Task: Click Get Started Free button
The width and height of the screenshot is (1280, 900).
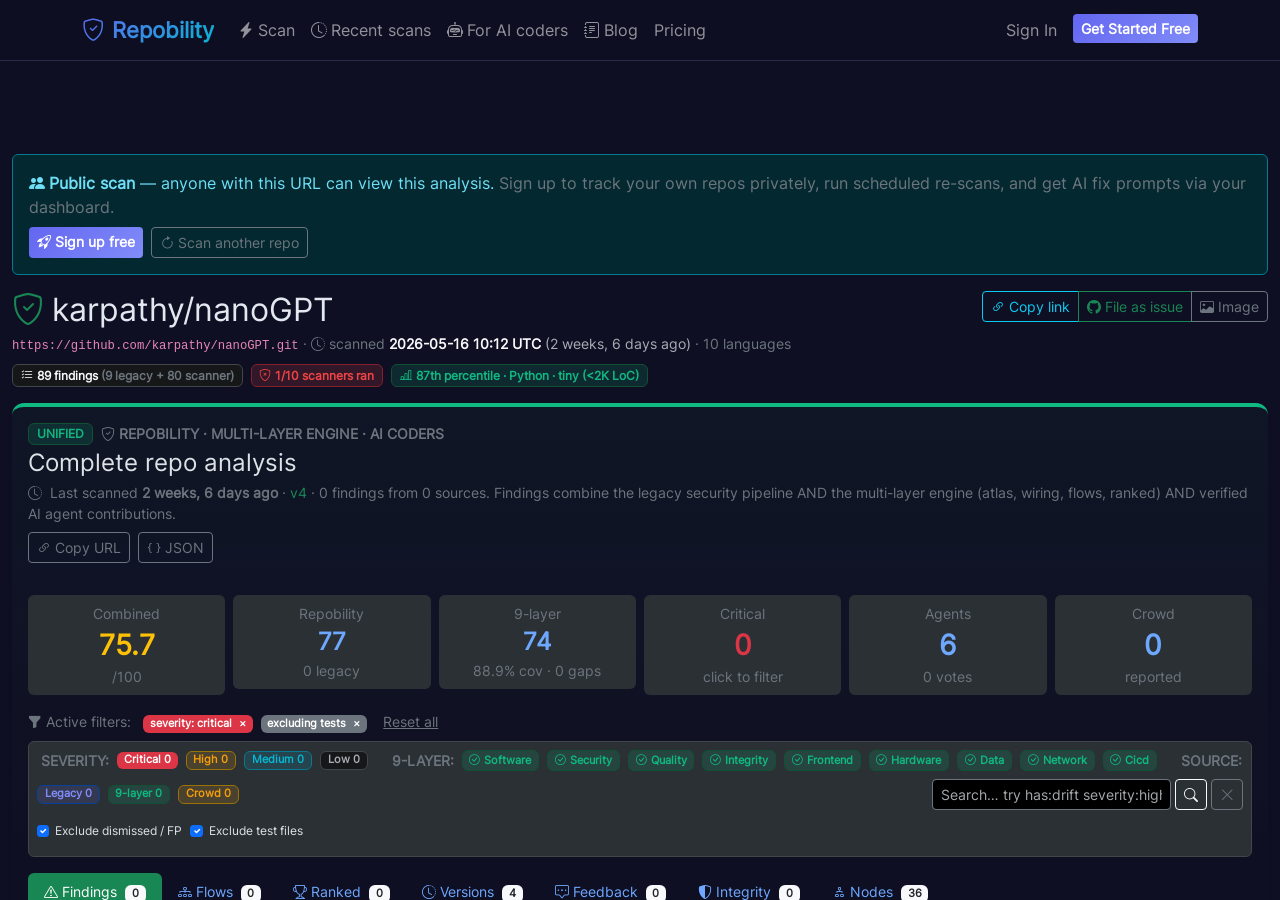Action: click(x=1135, y=29)
